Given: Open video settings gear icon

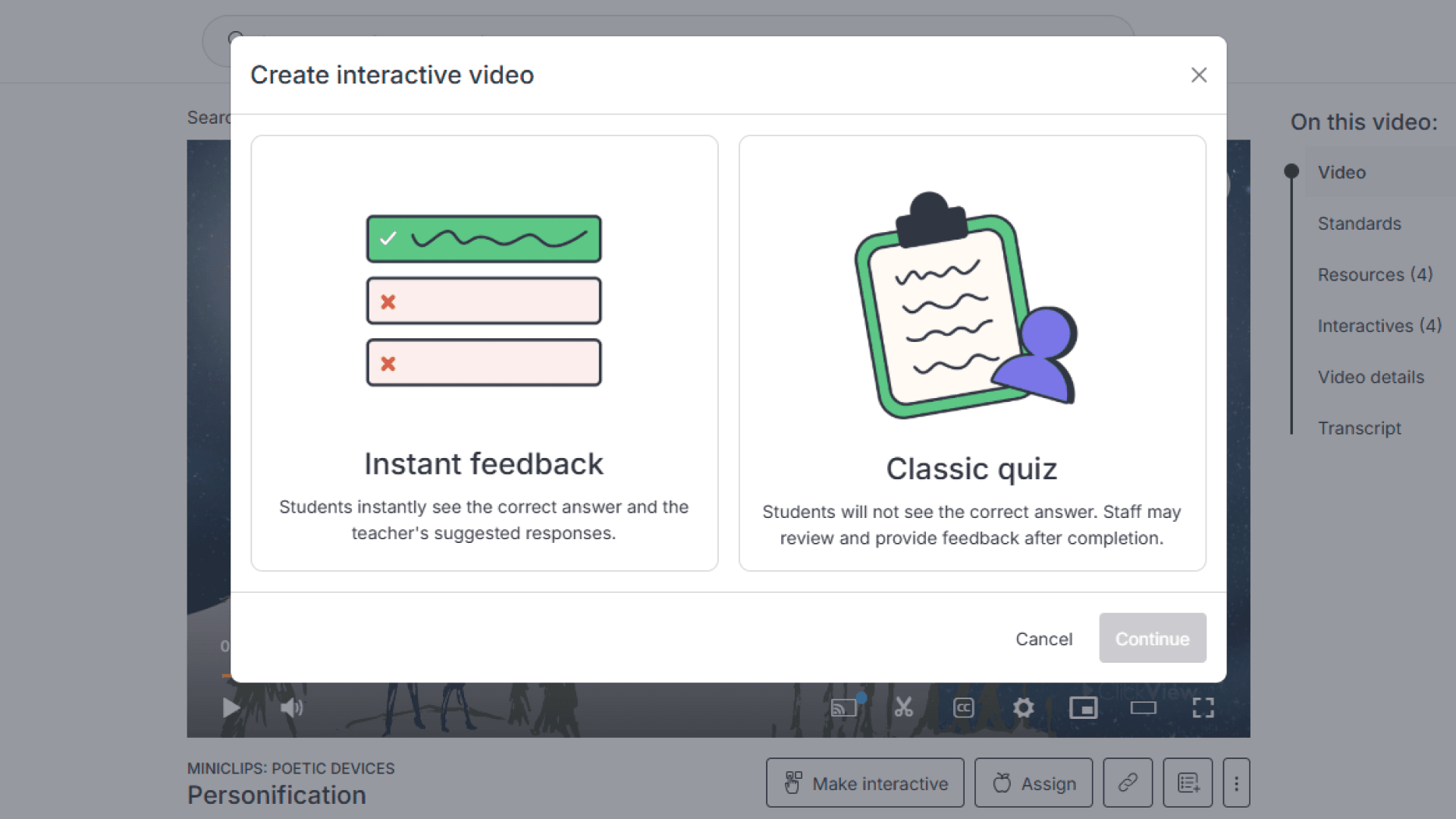Looking at the screenshot, I should [1023, 708].
